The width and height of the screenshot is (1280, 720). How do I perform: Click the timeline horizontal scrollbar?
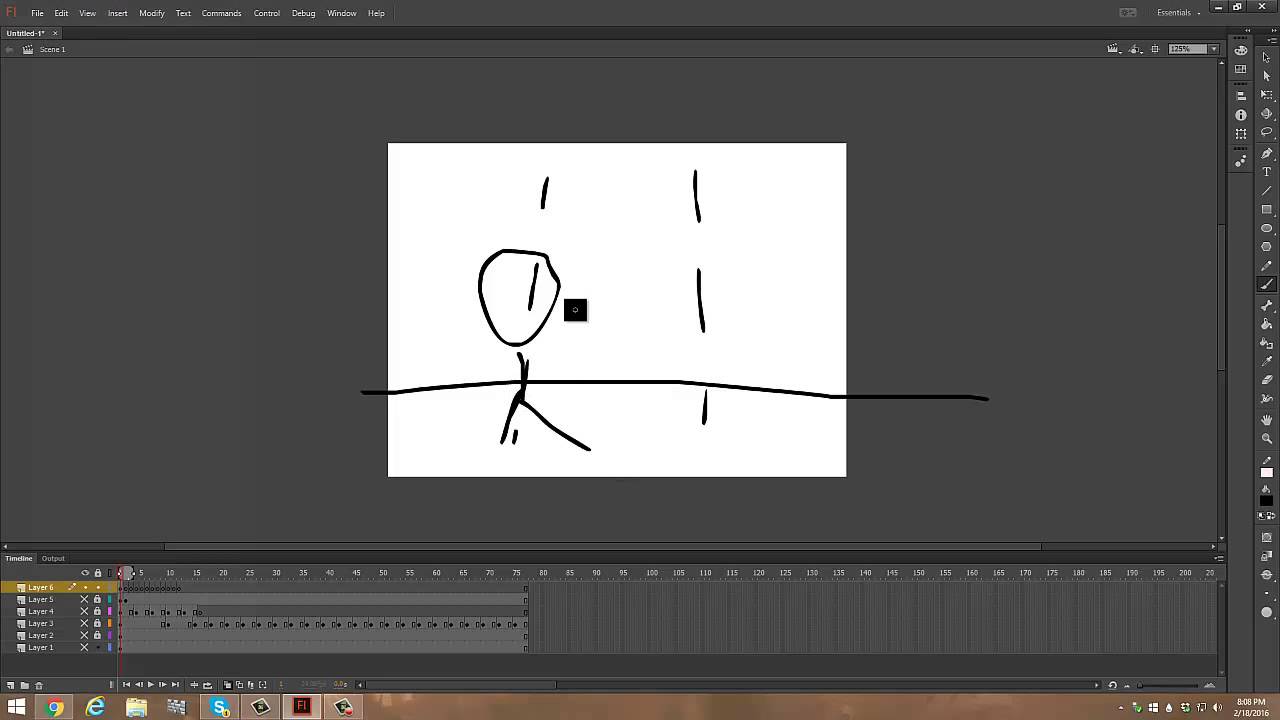coord(457,685)
